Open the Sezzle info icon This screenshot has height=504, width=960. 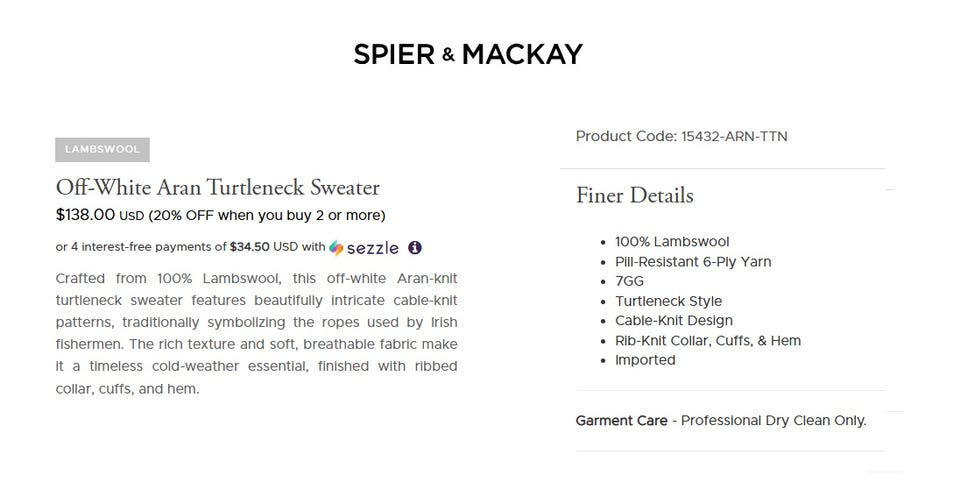click(415, 247)
